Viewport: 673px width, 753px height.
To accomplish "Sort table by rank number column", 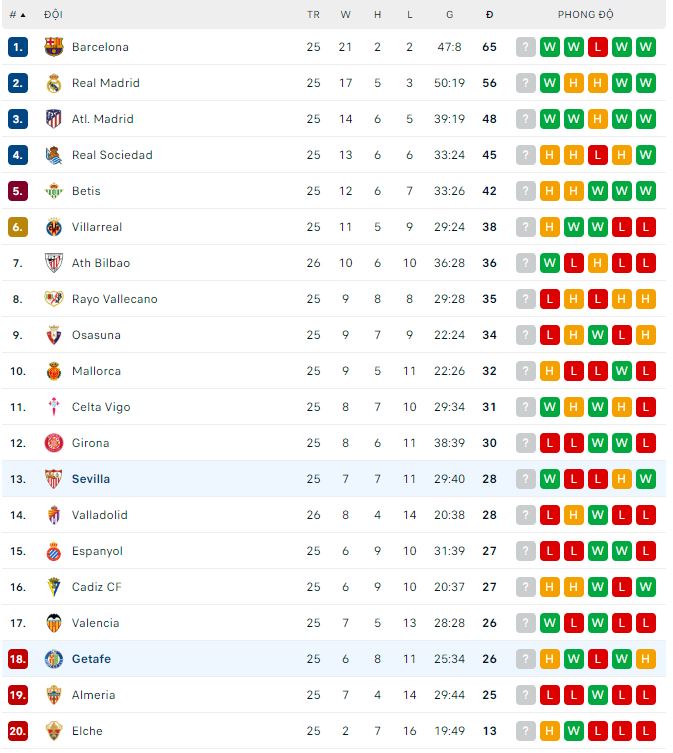I will tap(17, 15).
